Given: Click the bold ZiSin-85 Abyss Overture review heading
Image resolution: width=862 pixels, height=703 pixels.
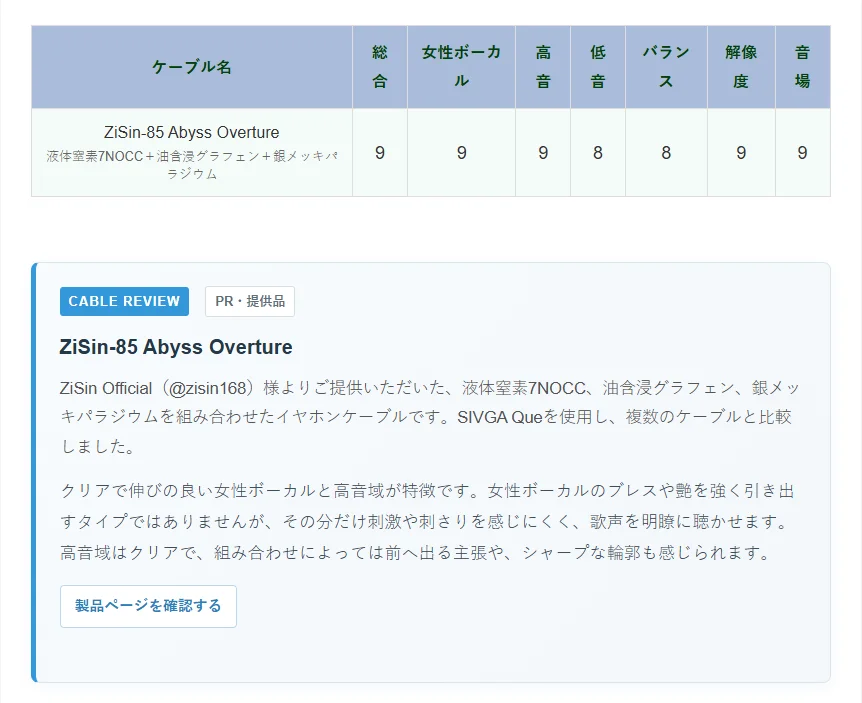Looking at the screenshot, I should (176, 347).
